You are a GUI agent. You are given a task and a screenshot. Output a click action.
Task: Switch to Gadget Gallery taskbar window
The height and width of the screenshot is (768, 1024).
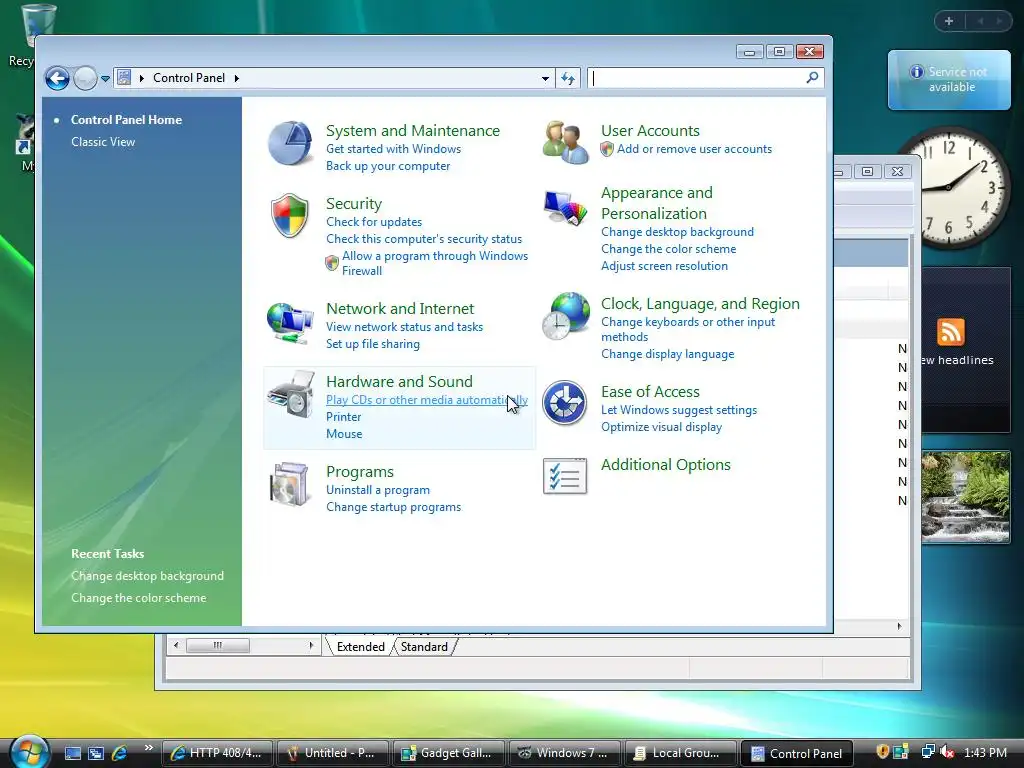(448, 753)
